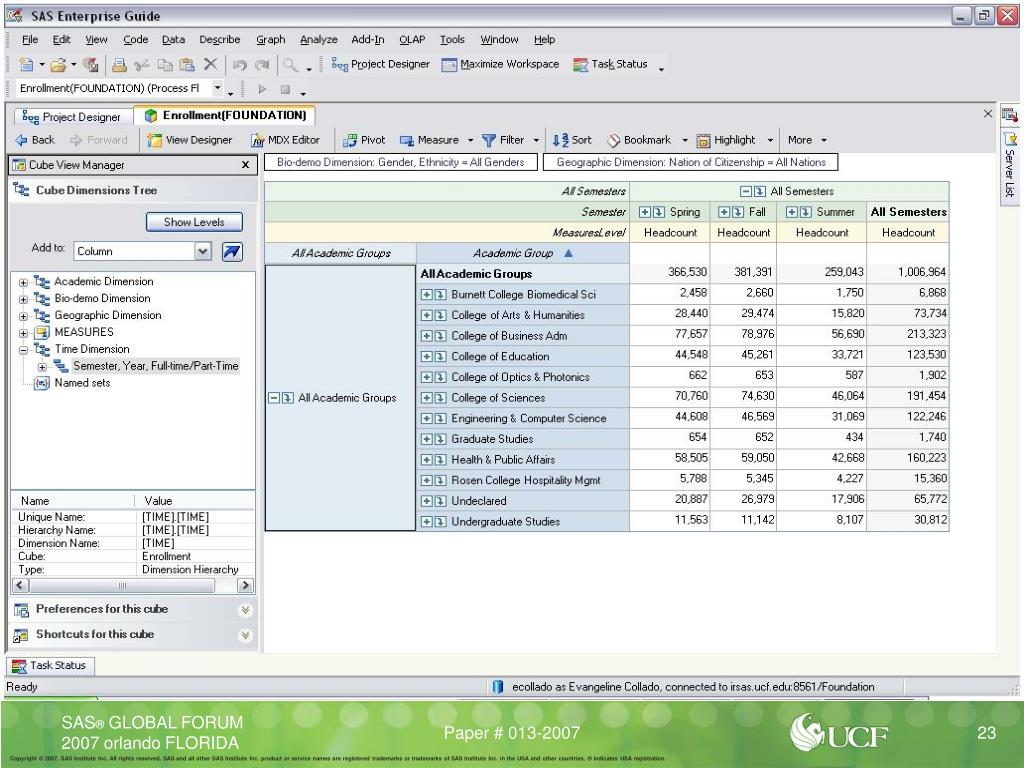This screenshot has width=1024, height=768.
Task: Click the Delete X toolbar icon
Action: click(210, 64)
